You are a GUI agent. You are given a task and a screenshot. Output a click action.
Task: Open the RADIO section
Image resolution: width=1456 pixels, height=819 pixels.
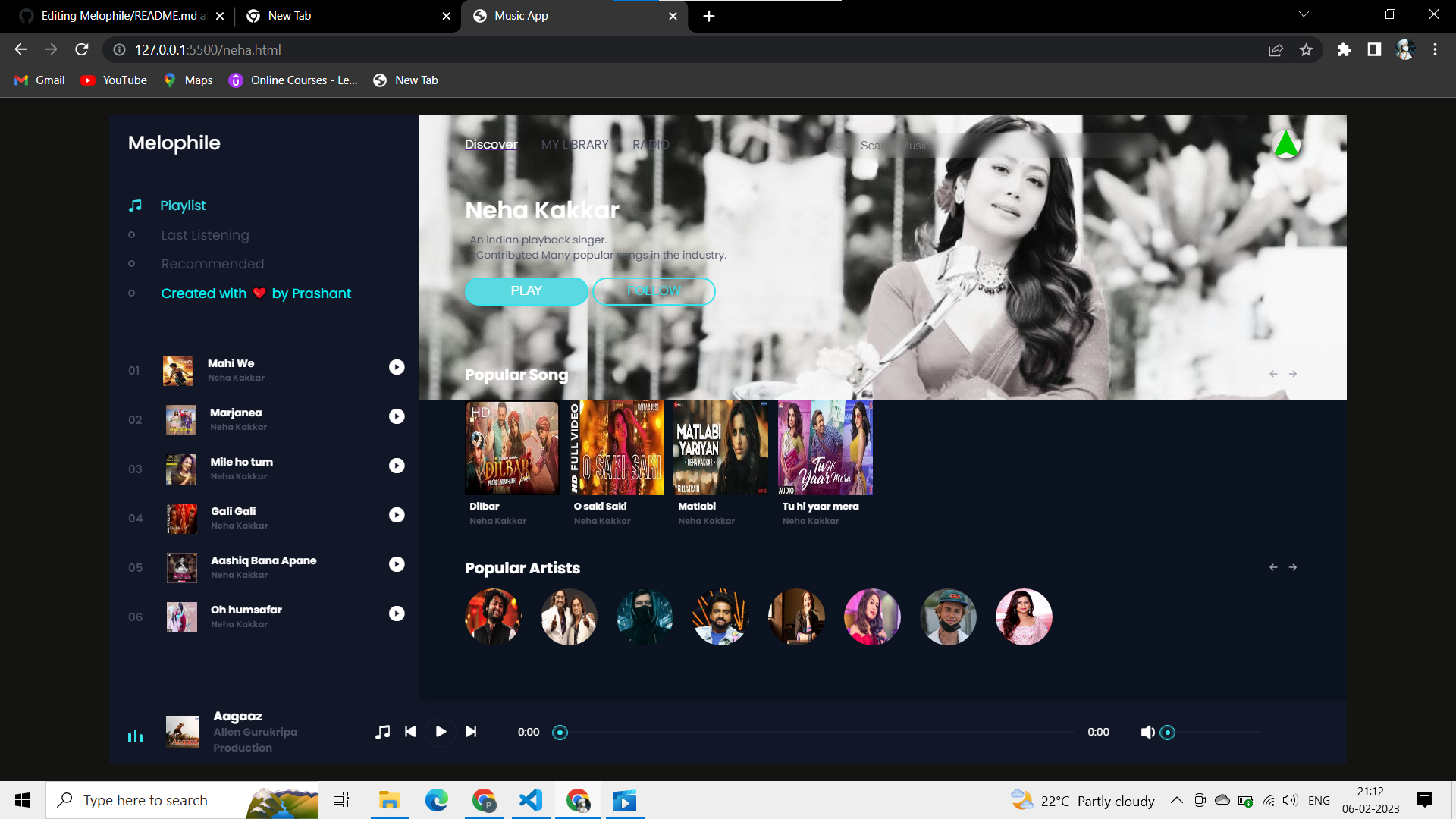651,144
